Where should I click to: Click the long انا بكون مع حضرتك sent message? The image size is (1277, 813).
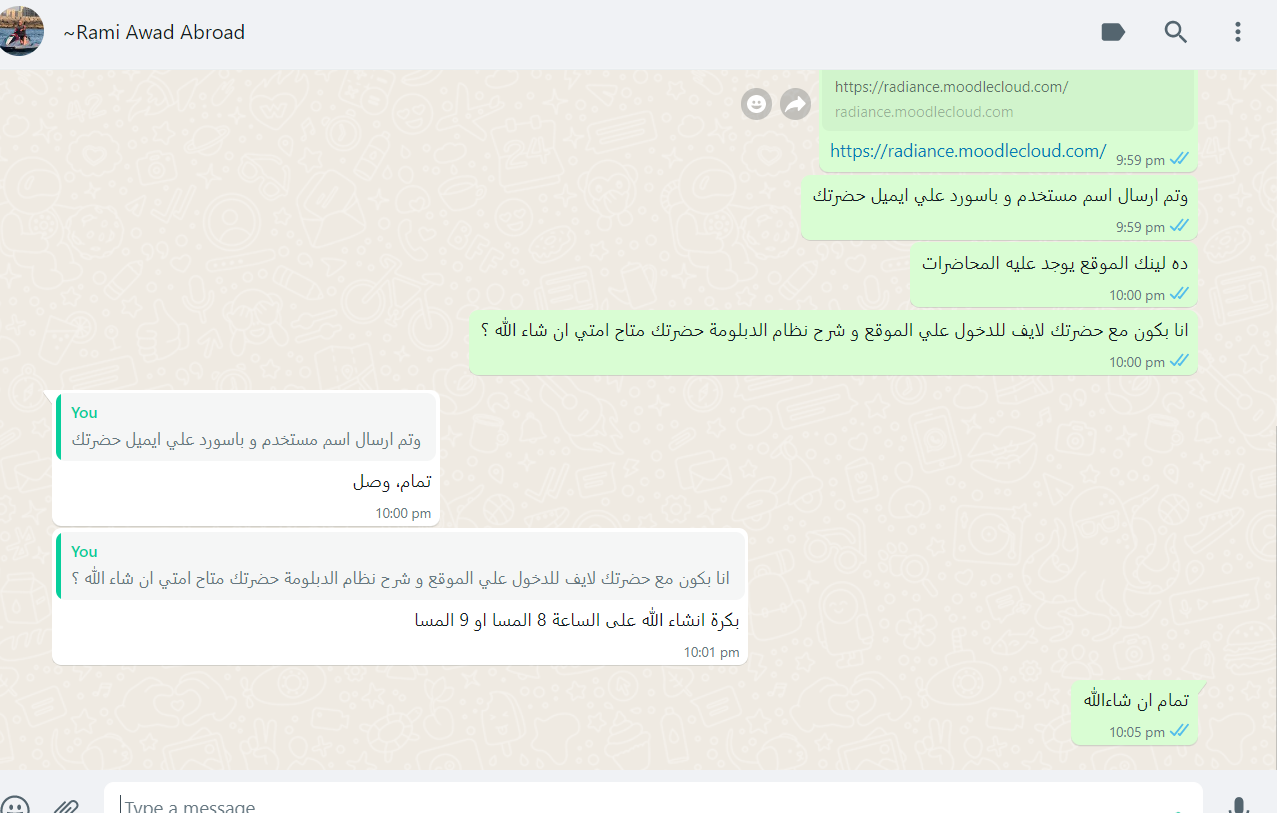pyautogui.click(x=833, y=343)
